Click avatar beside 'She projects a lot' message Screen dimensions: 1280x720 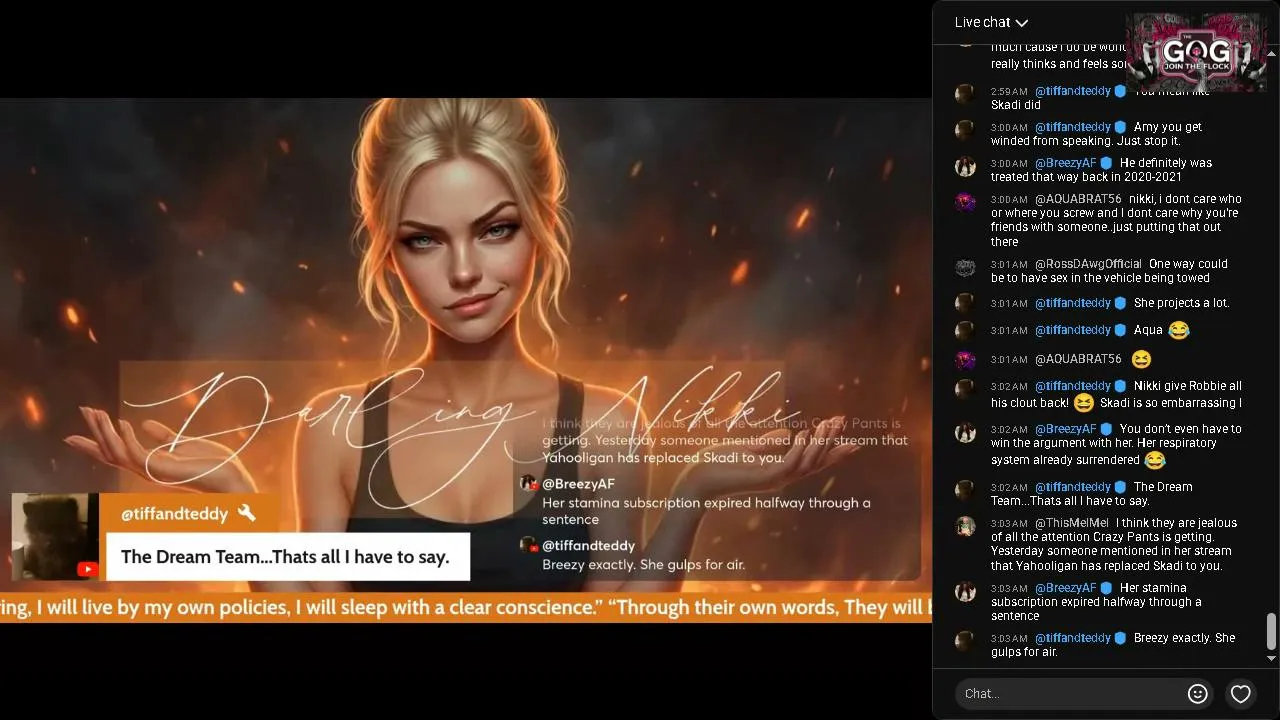point(965,303)
